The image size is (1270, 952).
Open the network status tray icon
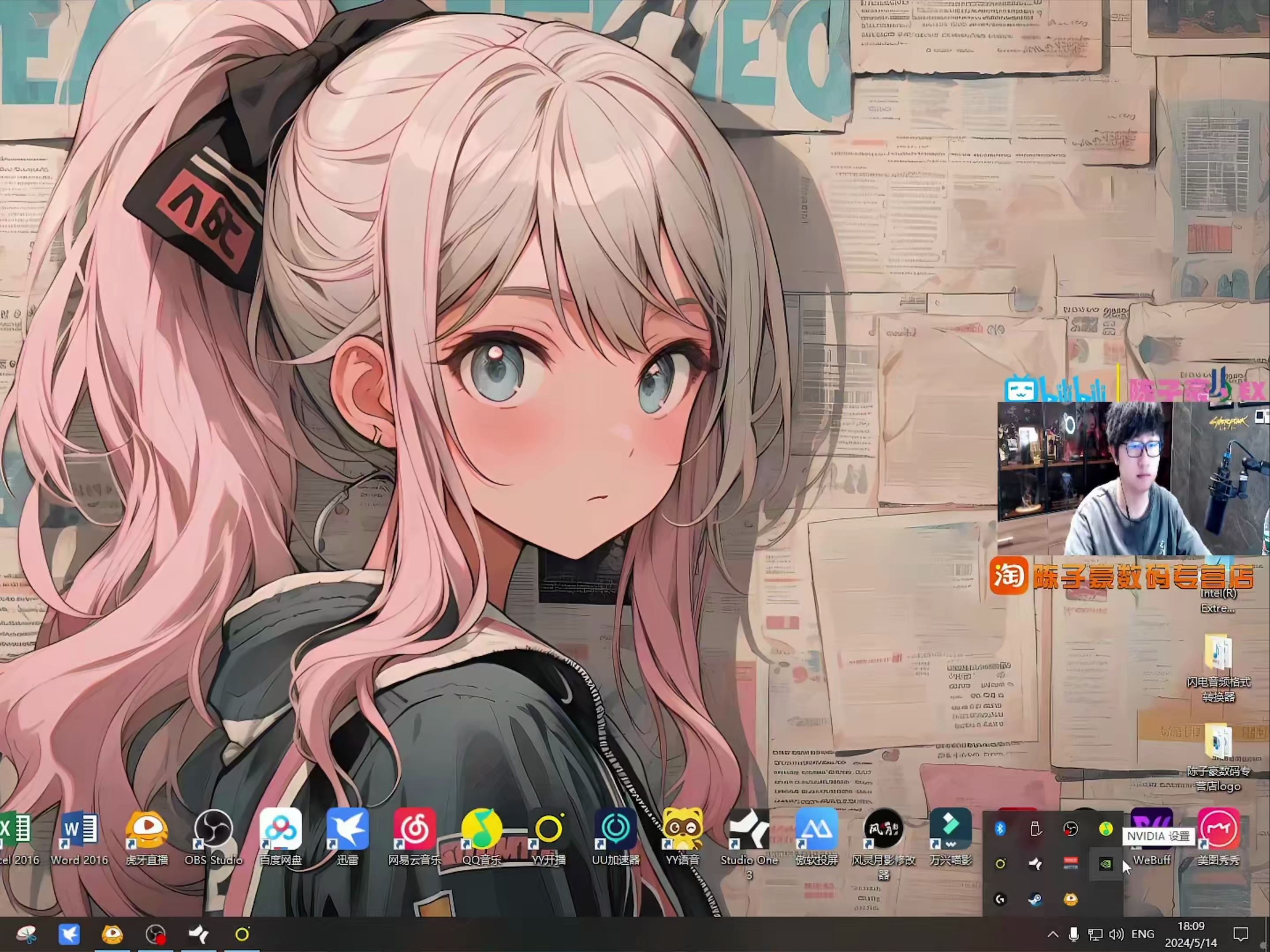(x=1095, y=935)
